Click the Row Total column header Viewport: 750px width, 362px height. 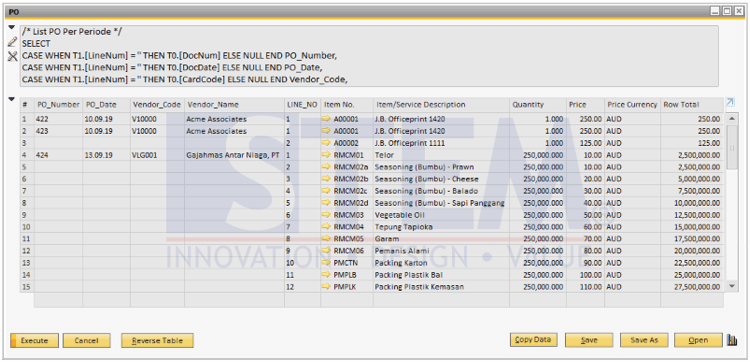pos(692,105)
